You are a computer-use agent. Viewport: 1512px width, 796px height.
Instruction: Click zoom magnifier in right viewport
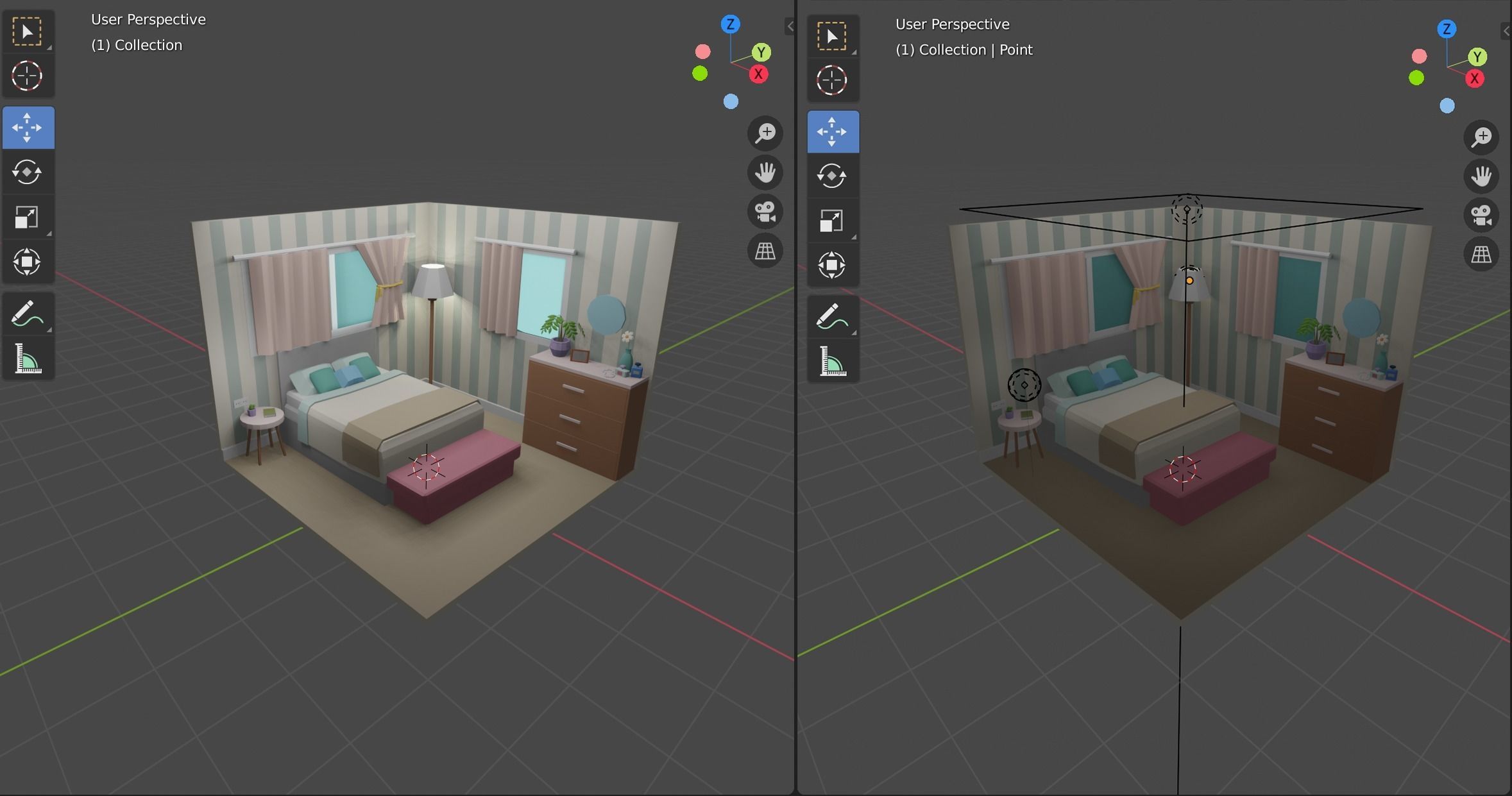click(1481, 137)
